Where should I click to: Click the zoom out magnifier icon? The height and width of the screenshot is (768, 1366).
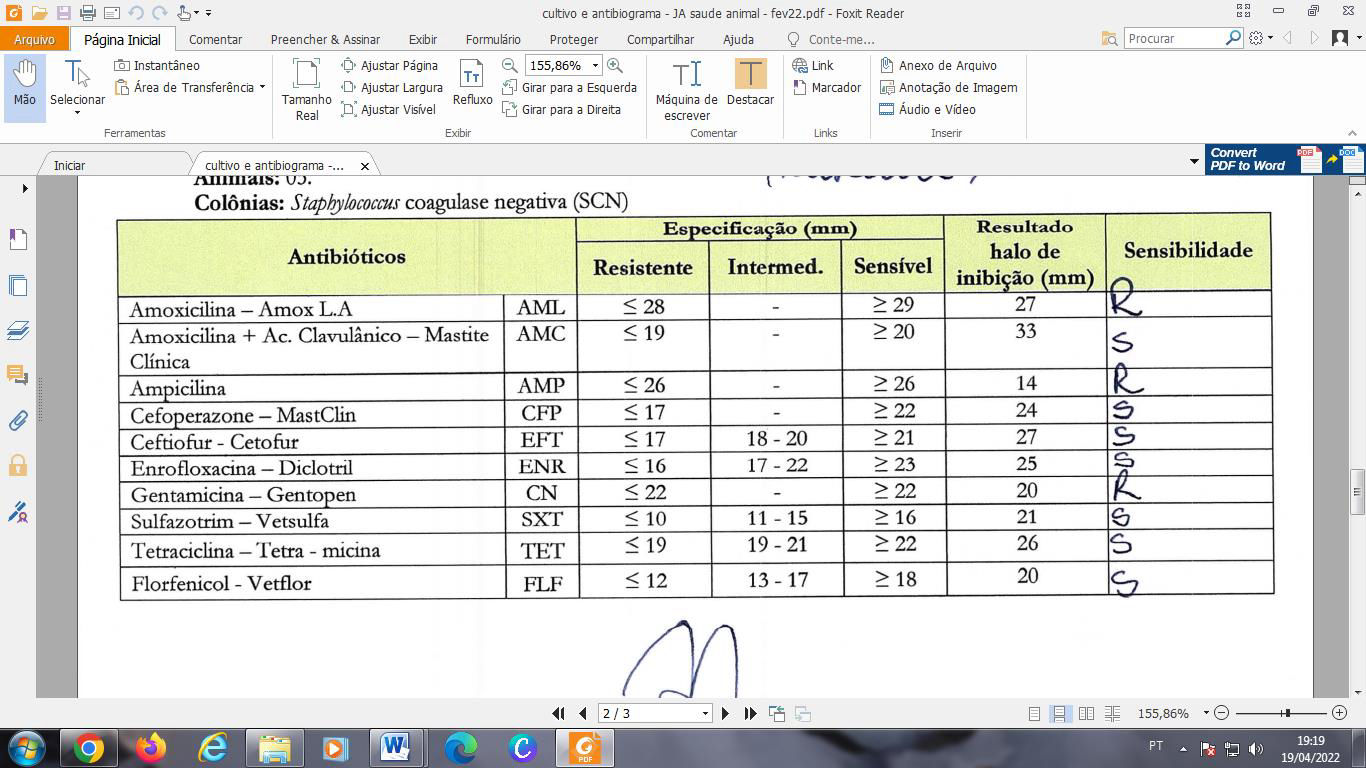[509, 65]
